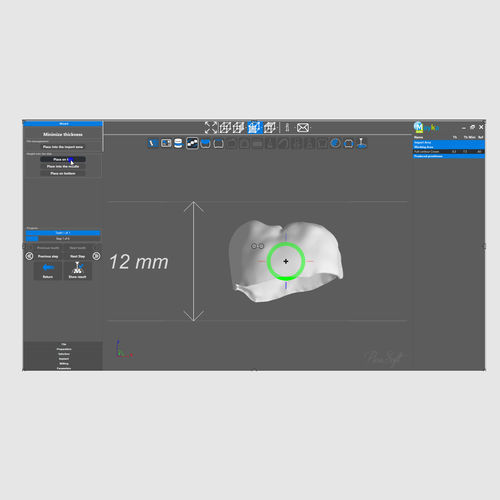This screenshot has height=500, width=500.
Task: Click the circled left arrow previous icon
Action: [29, 256]
